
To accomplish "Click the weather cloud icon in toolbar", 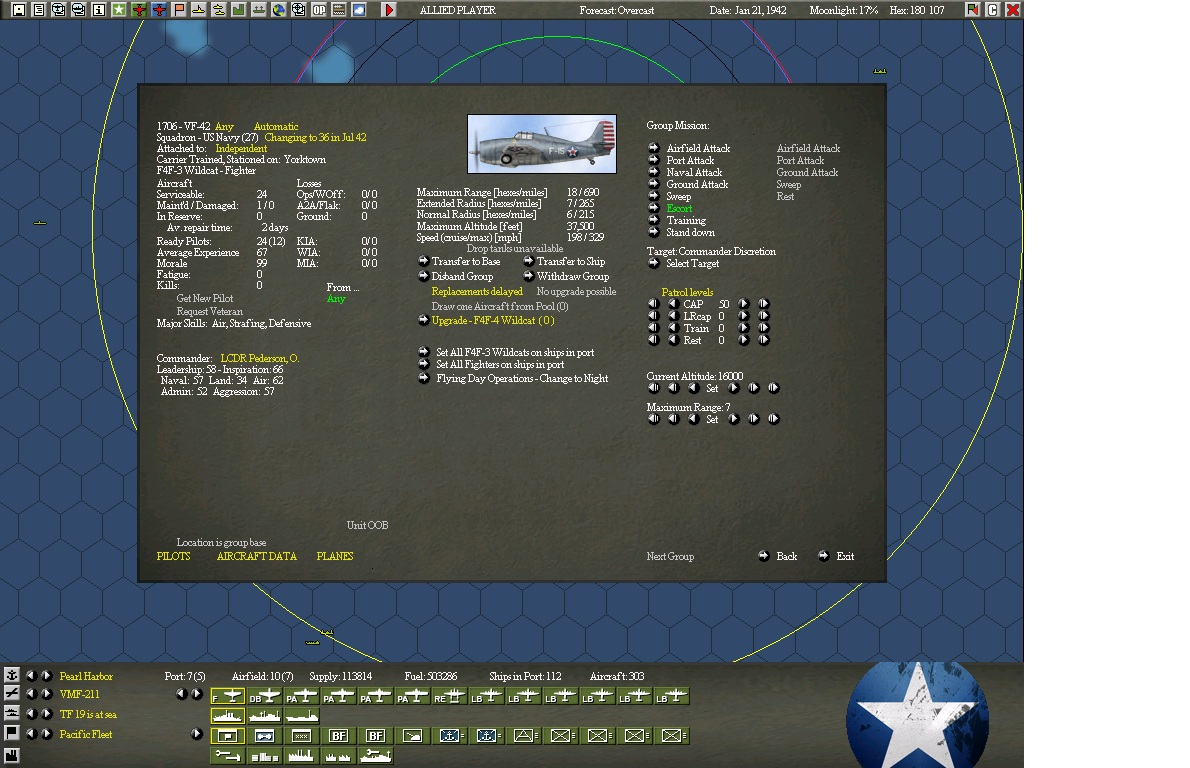I will coord(358,10).
